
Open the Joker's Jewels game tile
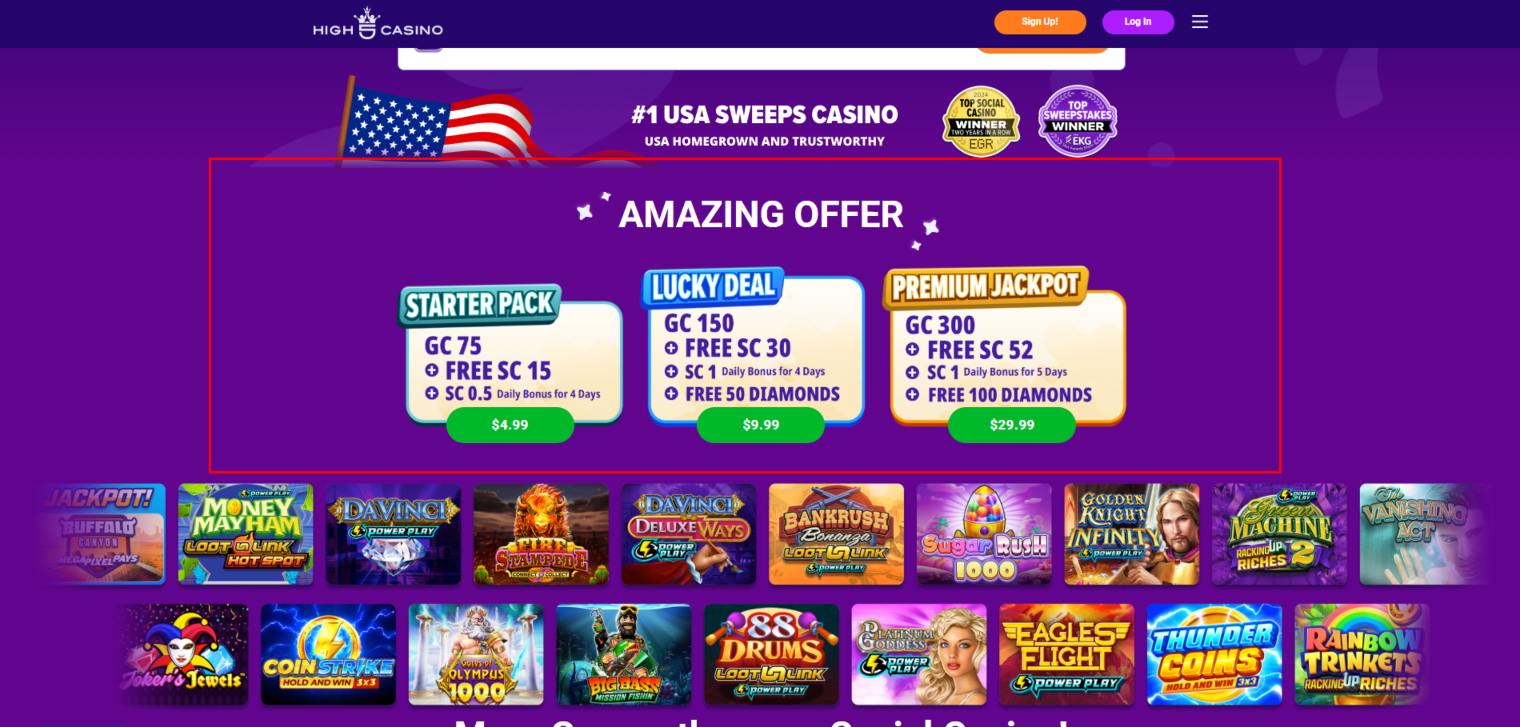click(183, 654)
